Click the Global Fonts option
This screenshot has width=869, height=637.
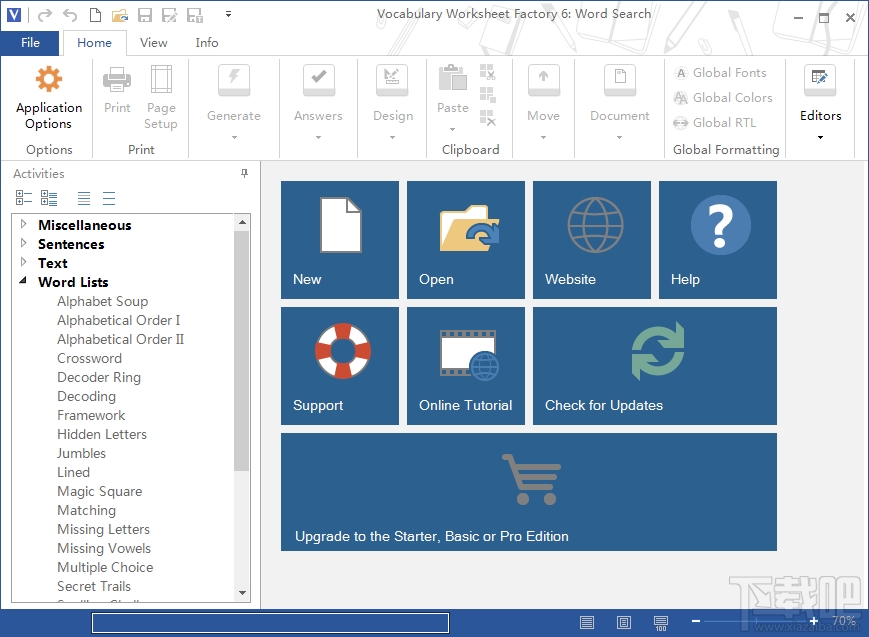(720, 73)
